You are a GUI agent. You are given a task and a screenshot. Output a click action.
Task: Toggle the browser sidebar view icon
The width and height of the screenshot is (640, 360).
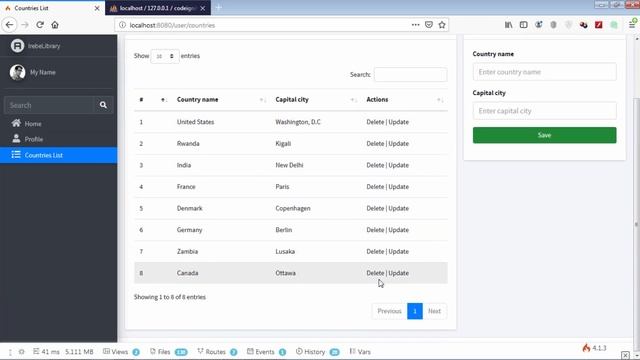pos(524,25)
